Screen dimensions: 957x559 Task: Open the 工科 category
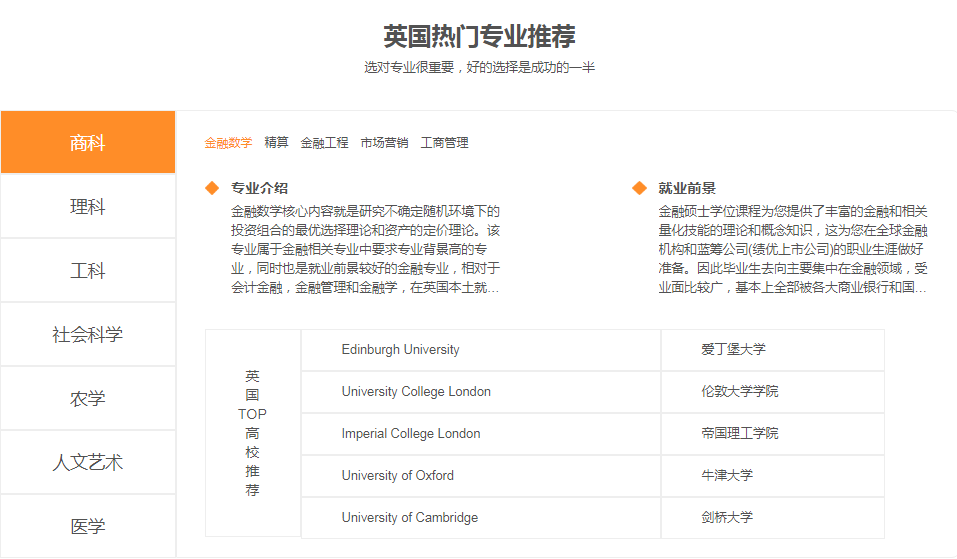(88, 270)
